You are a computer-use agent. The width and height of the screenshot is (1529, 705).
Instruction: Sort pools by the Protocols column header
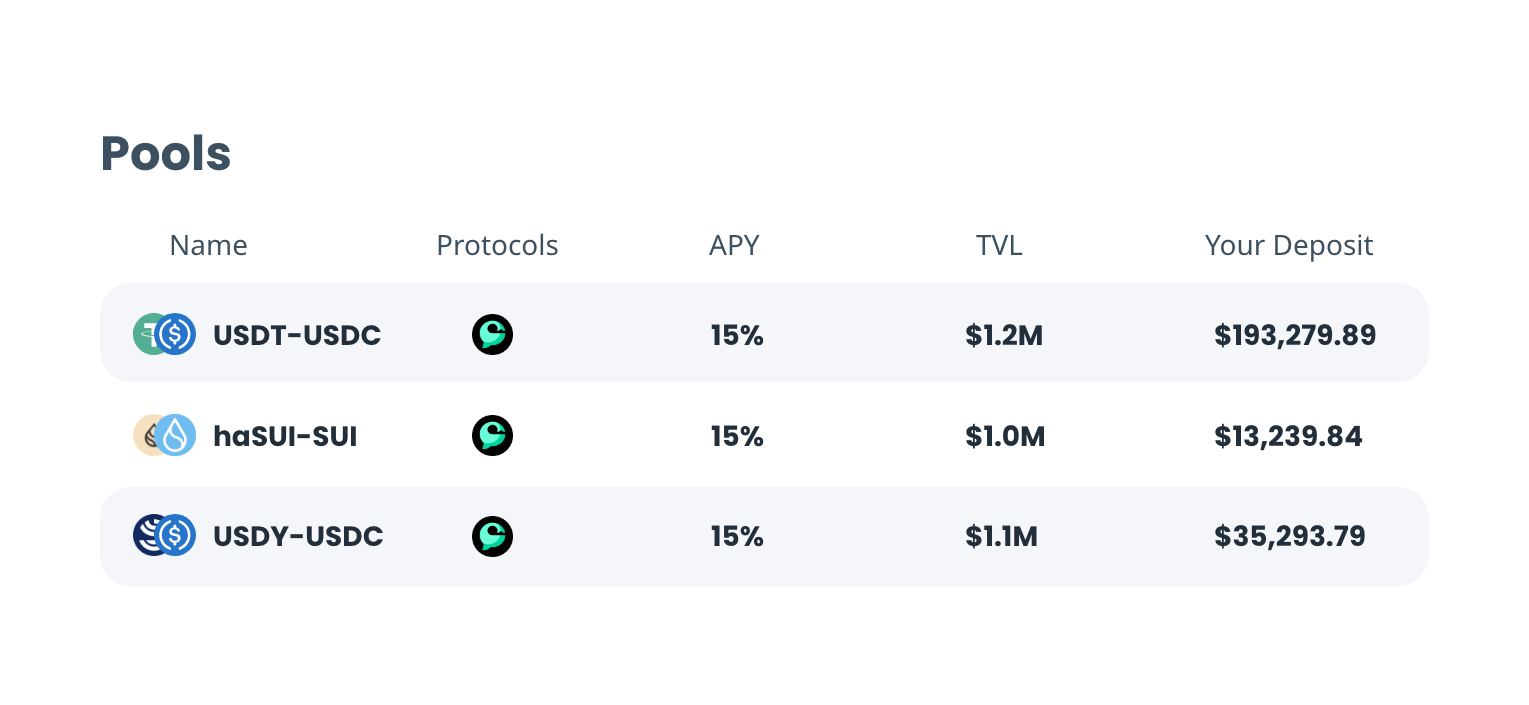click(x=497, y=245)
